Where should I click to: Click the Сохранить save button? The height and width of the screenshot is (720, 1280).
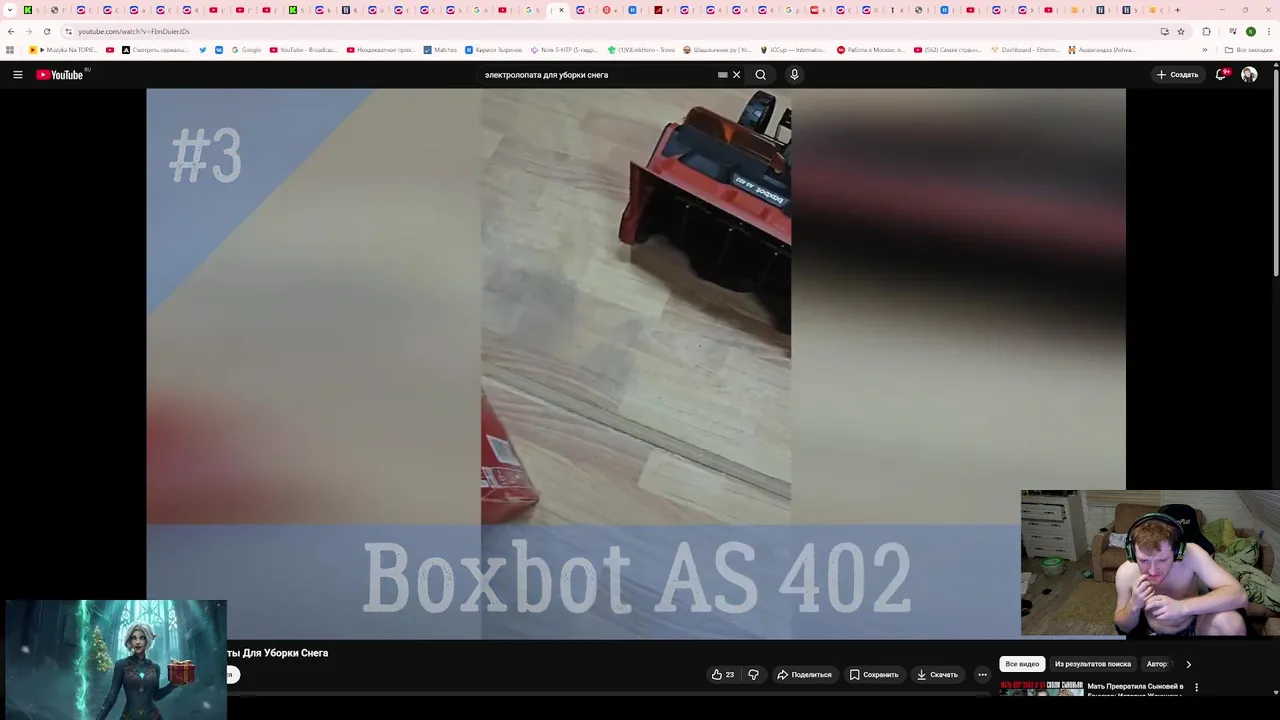(x=874, y=675)
